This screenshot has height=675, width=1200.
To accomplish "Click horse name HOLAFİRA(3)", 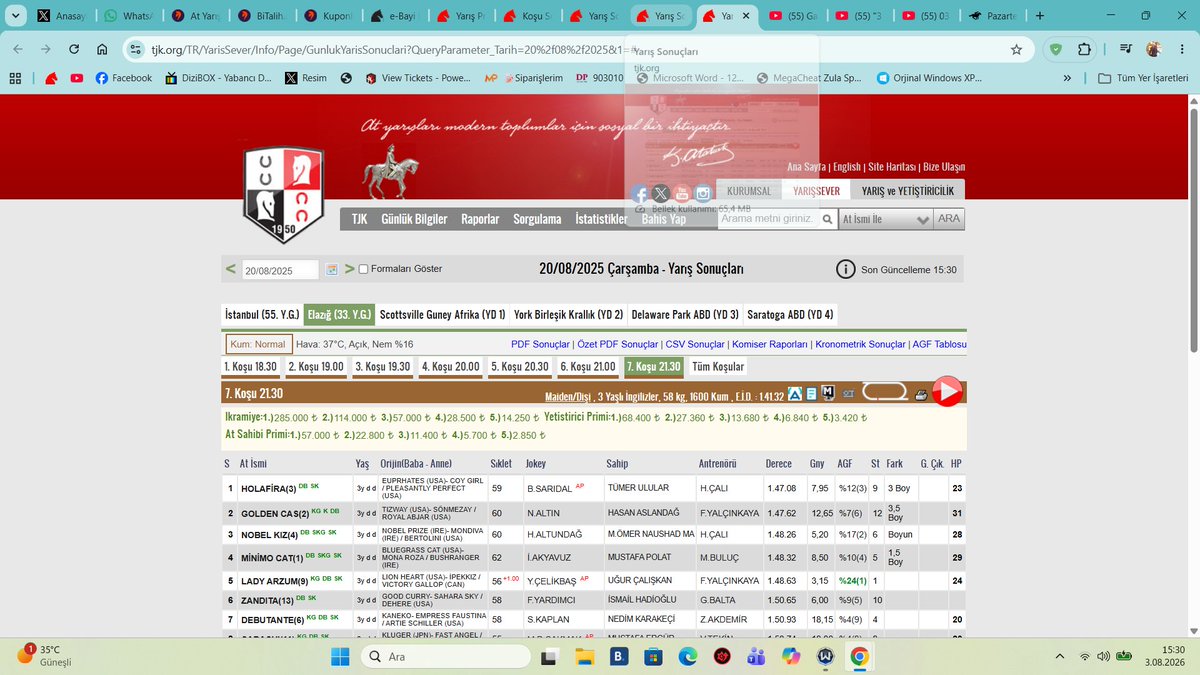I will click(x=269, y=489).
